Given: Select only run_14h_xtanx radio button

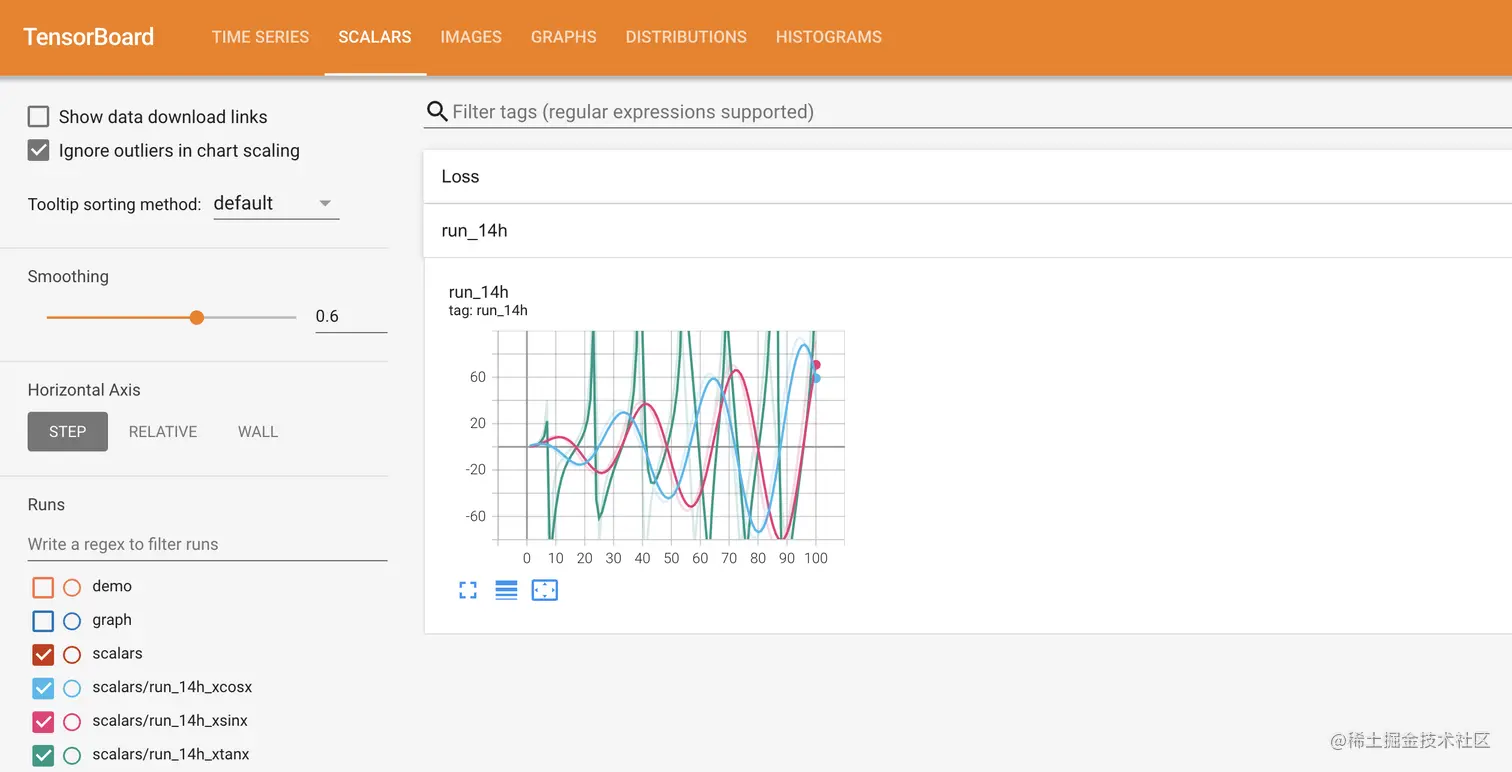Looking at the screenshot, I should (72, 756).
